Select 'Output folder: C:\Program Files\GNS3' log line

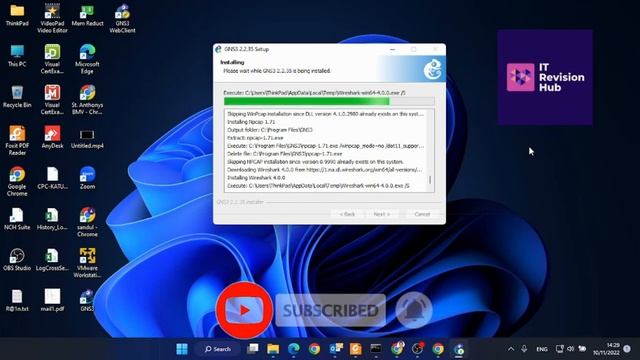[269, 130]
